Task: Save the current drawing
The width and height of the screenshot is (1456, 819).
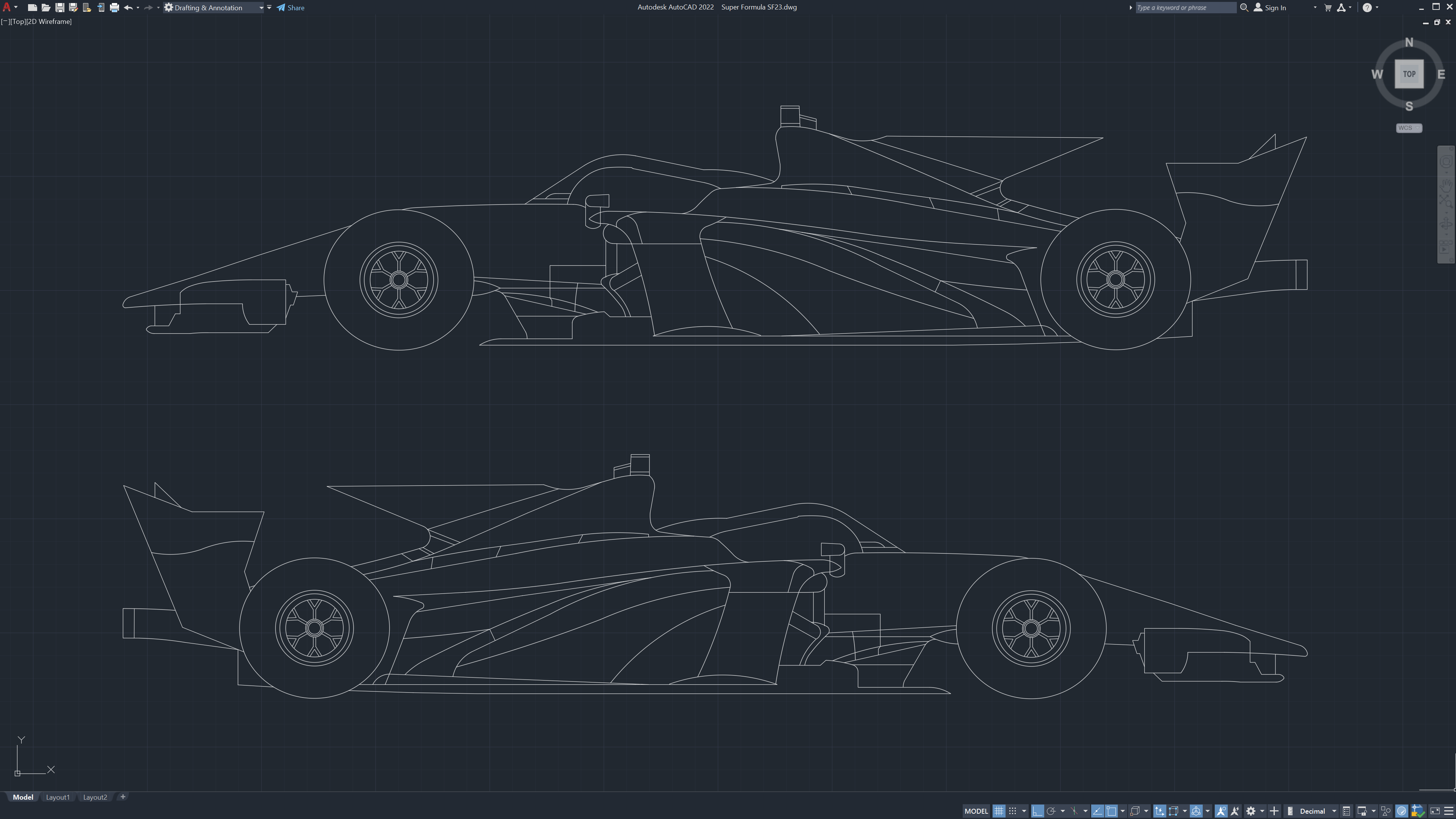Action: 60,7
